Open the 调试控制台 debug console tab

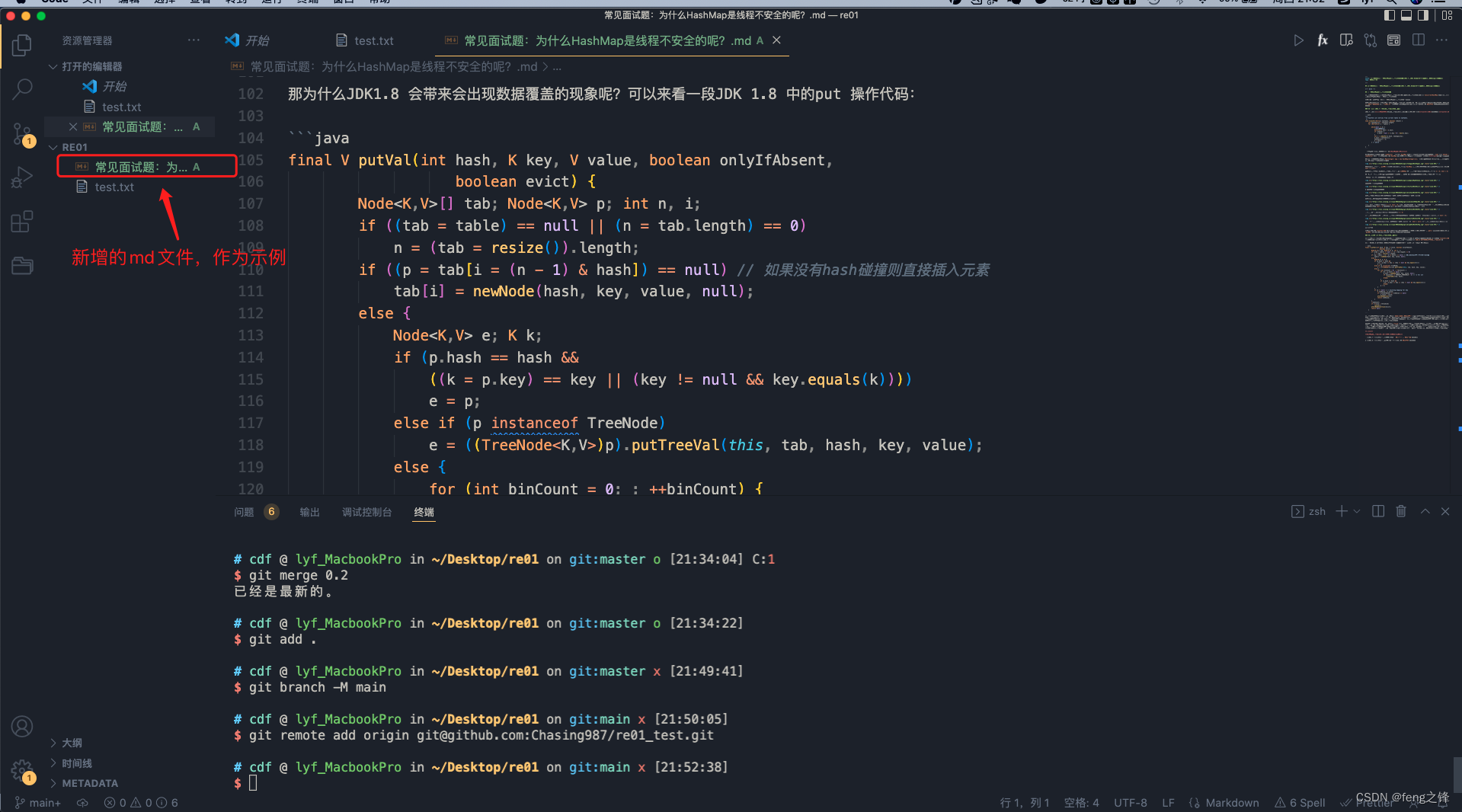(366, 512)
